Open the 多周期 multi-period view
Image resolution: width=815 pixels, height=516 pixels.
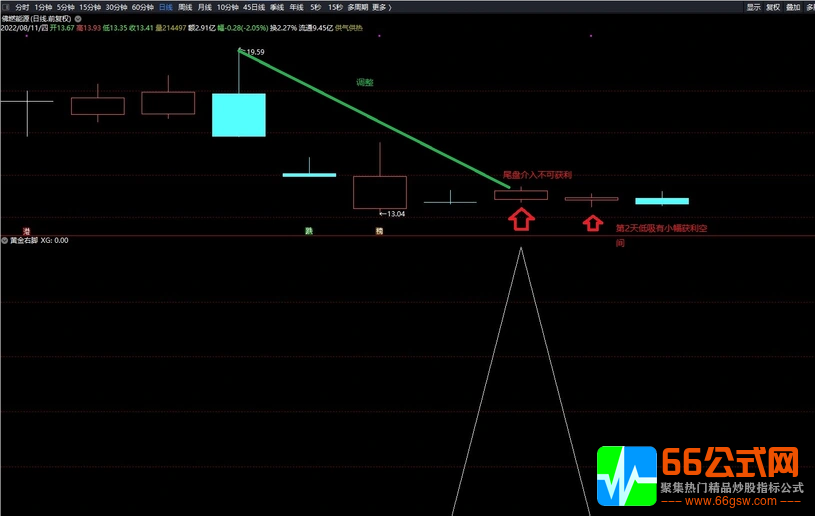358,7
